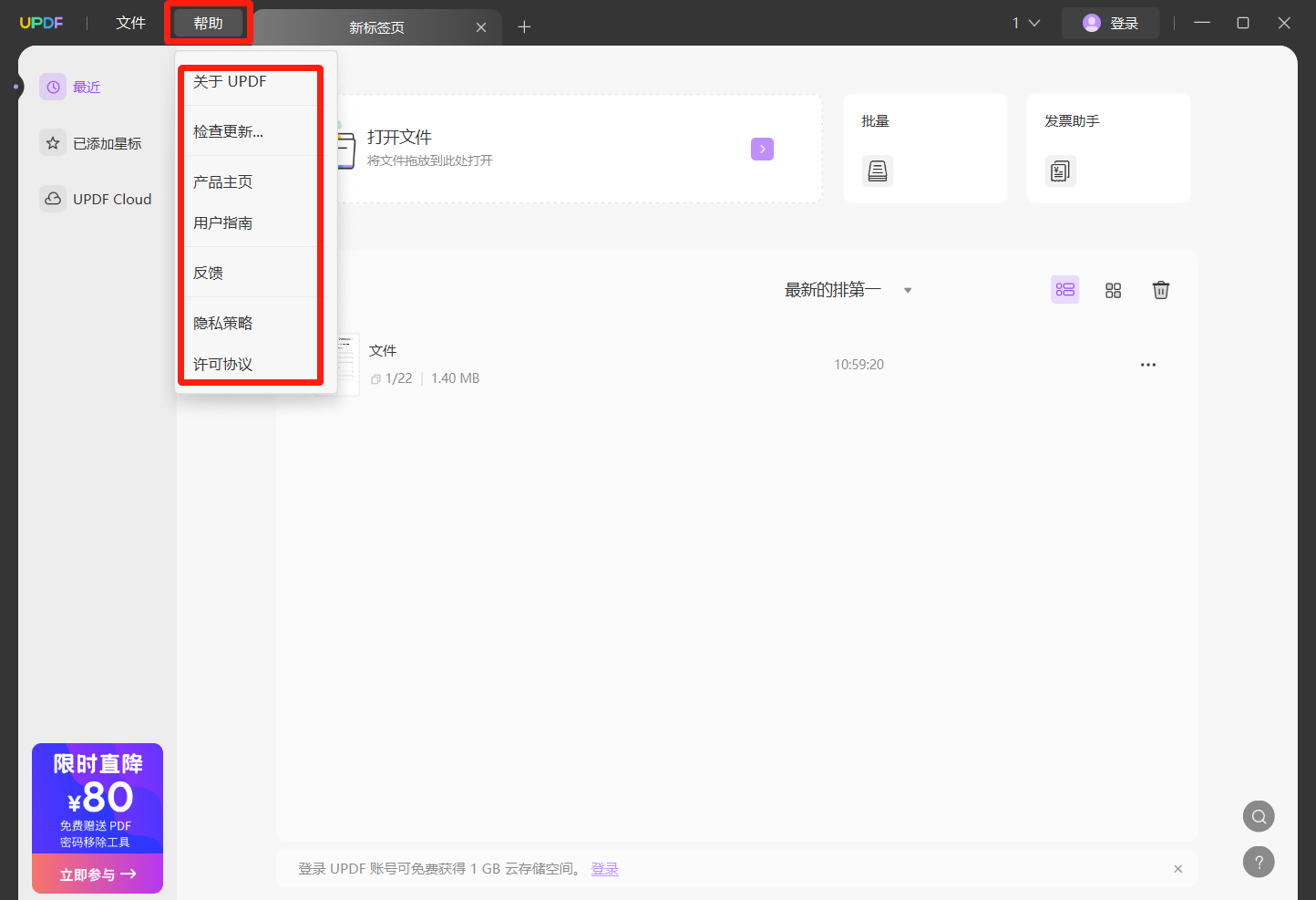Viewport: 1316px width, 900px height.
Task: Open UPDF Cloud in sidebar
Action: click(x=98, y=199)
